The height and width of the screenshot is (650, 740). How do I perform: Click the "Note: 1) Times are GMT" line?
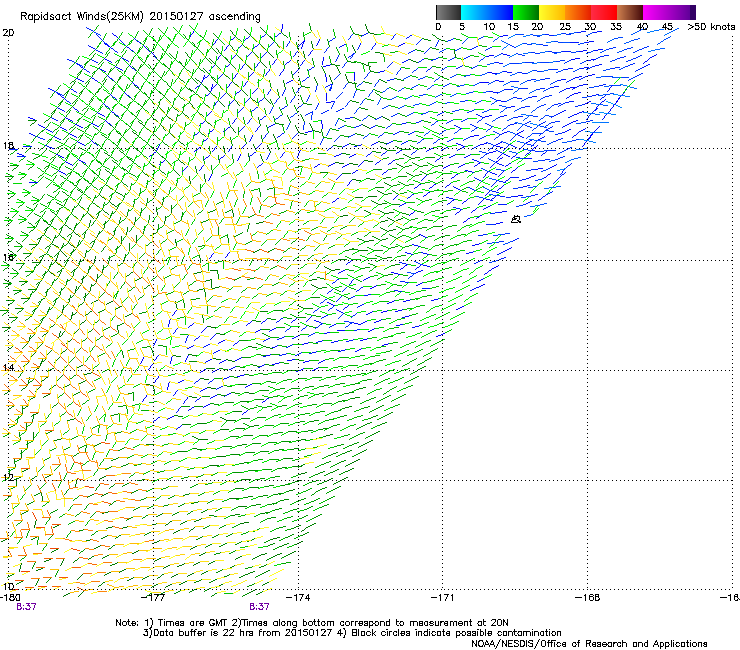(x=311, y=623)
